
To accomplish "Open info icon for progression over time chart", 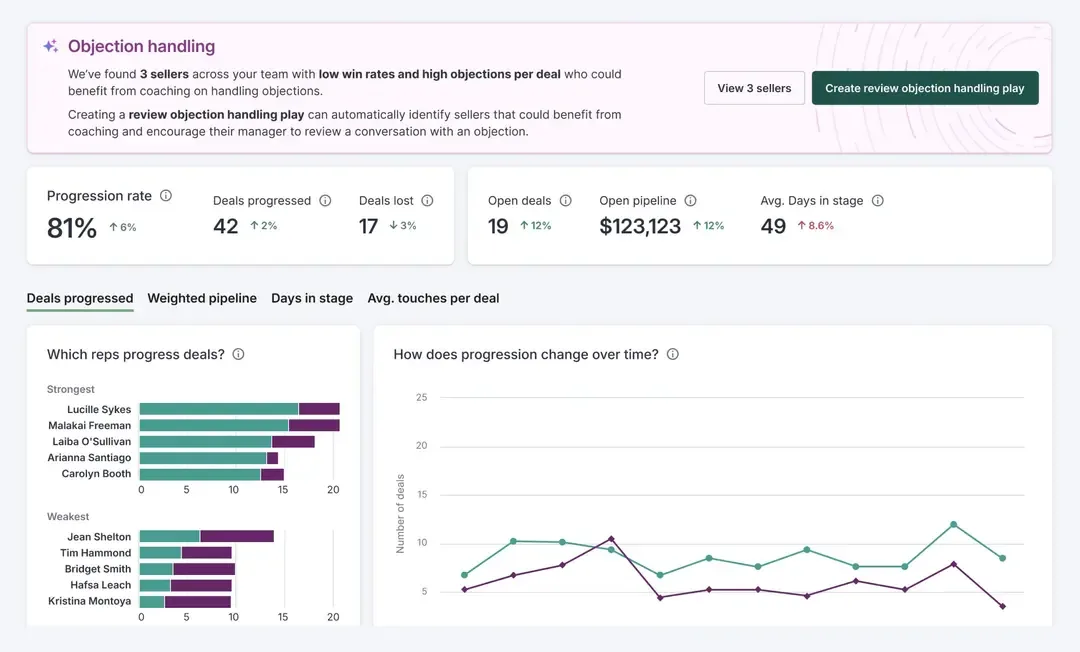I will [x=672, y=354].
